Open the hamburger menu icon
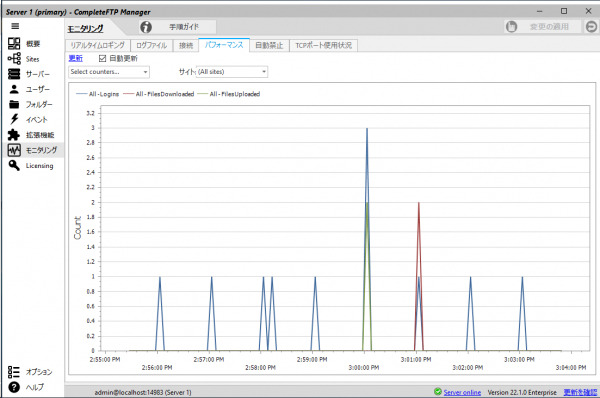The height and width of the screenshot is (398, 600). pos(15,26)
